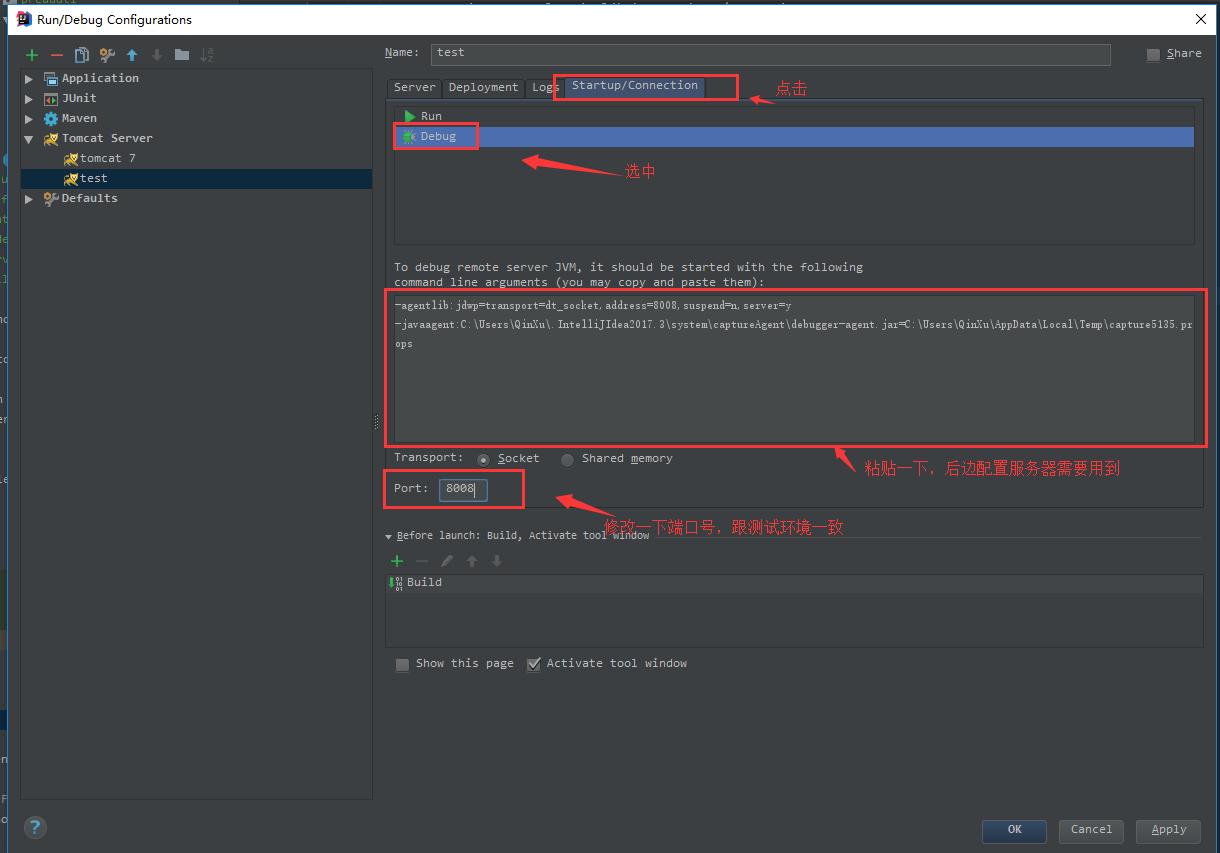This screenshot has height=853, width=1220.
Task: Expand the Application node arrow
Action: pos(29,78)
